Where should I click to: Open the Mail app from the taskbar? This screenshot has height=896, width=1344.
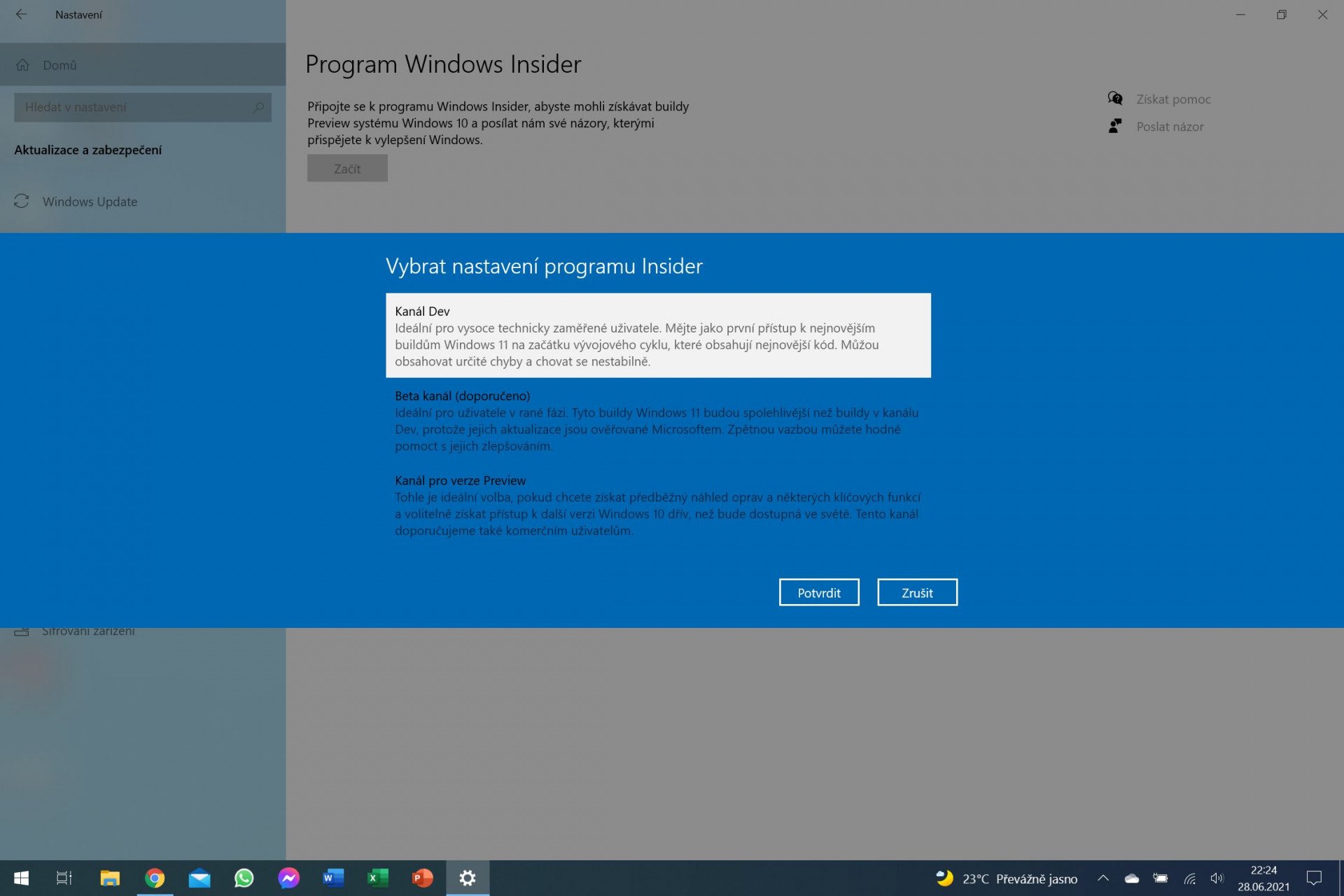(199, 878)
